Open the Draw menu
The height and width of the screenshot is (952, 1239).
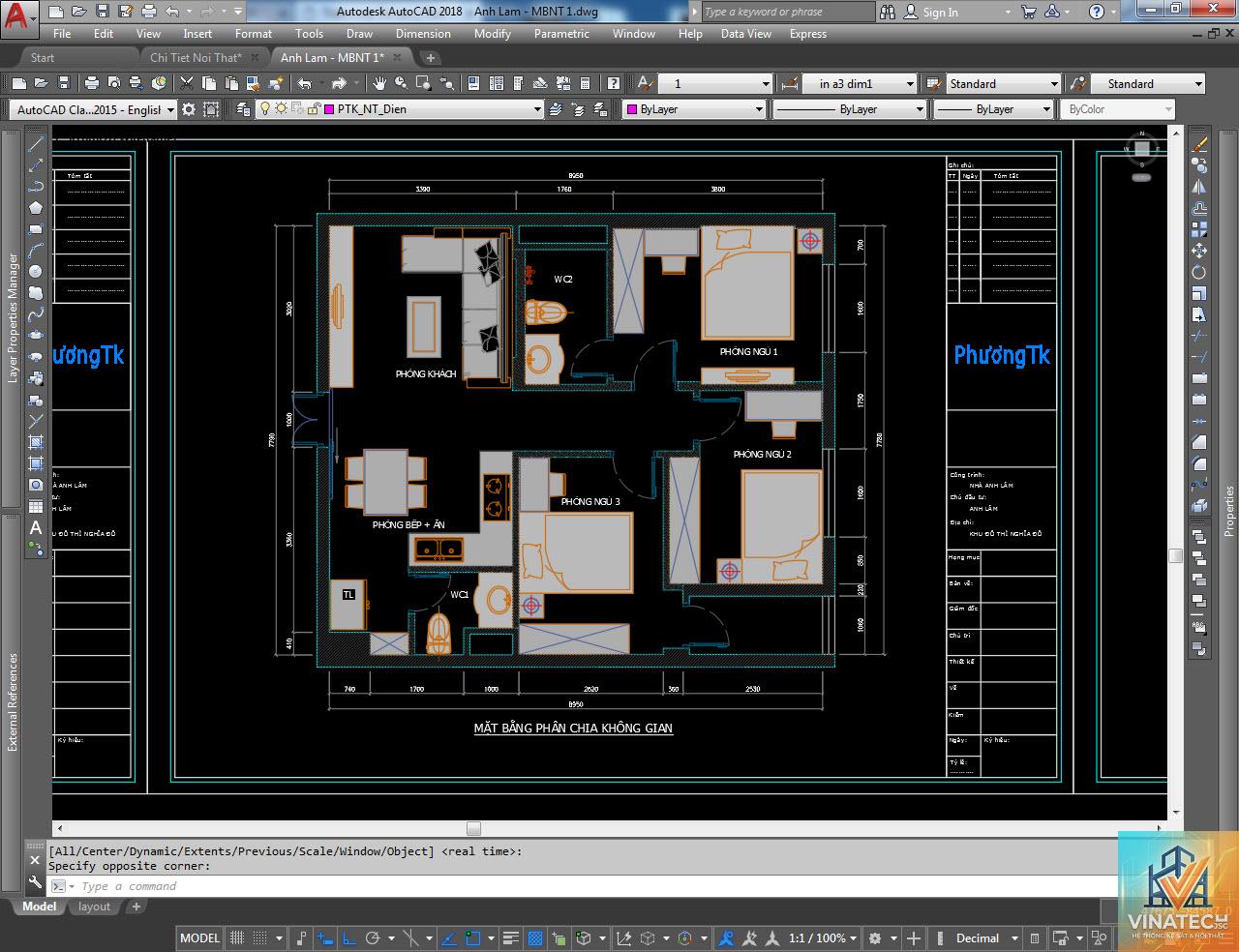point(359,34)
